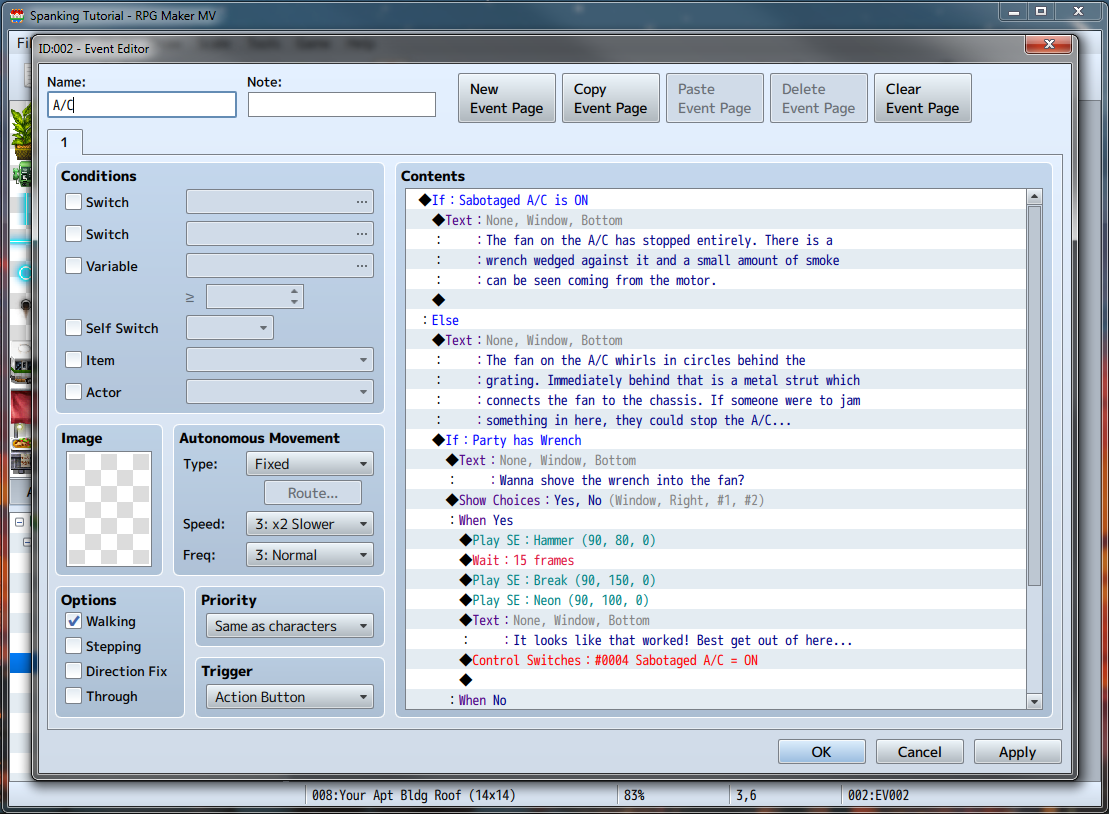
Task: Open the Item condition dropdown
Action: [280, 360]
